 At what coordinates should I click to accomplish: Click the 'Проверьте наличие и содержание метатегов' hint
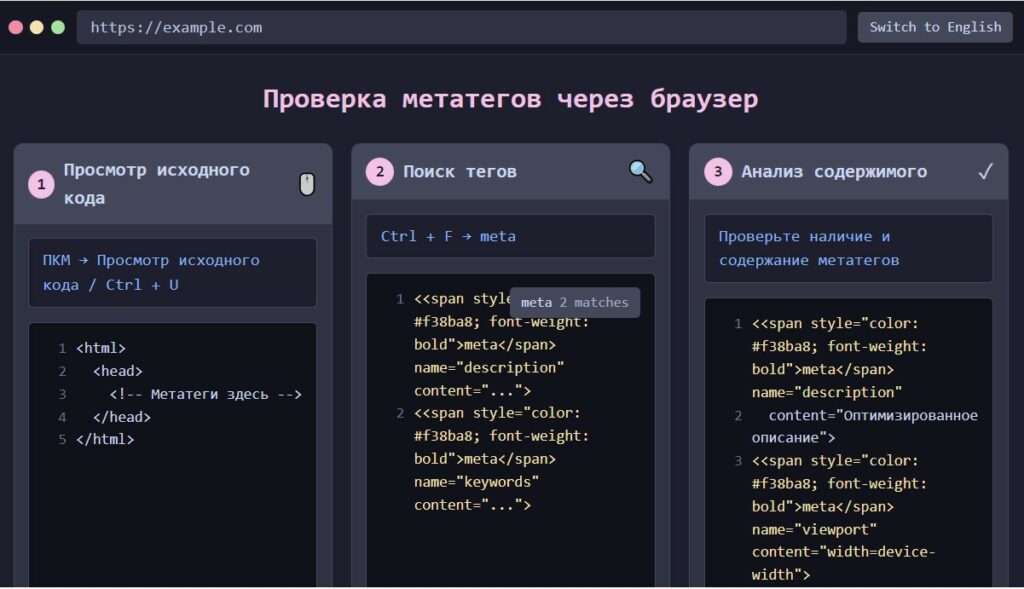pos(848,248)
